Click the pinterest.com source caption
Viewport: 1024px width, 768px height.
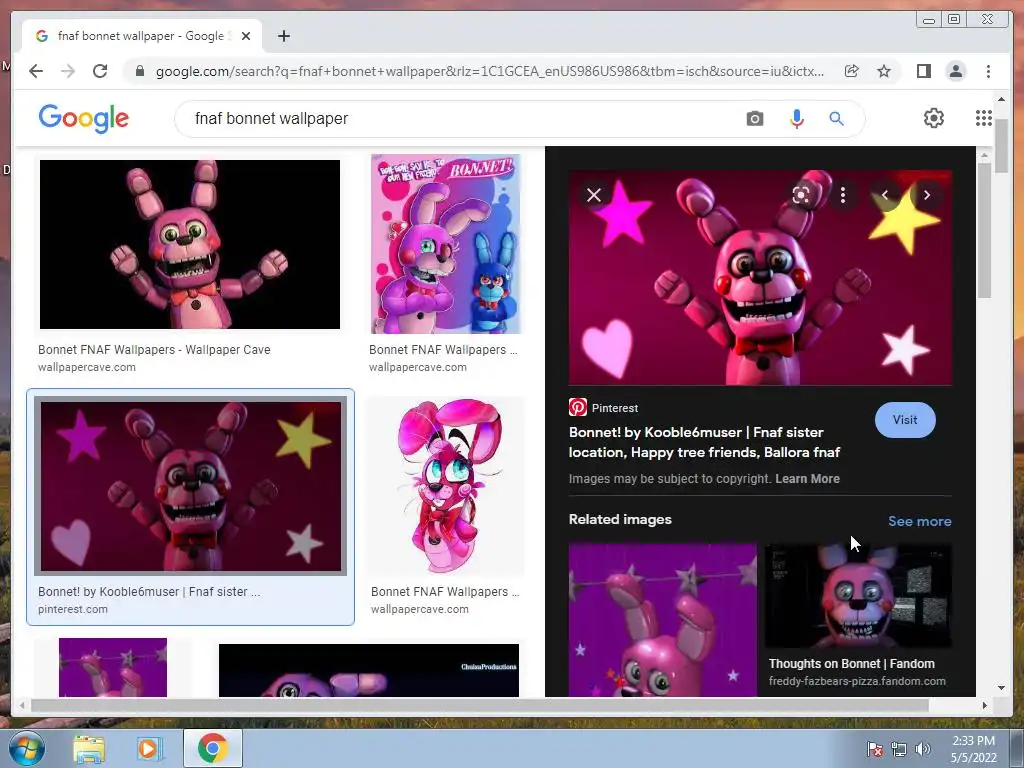72,609
